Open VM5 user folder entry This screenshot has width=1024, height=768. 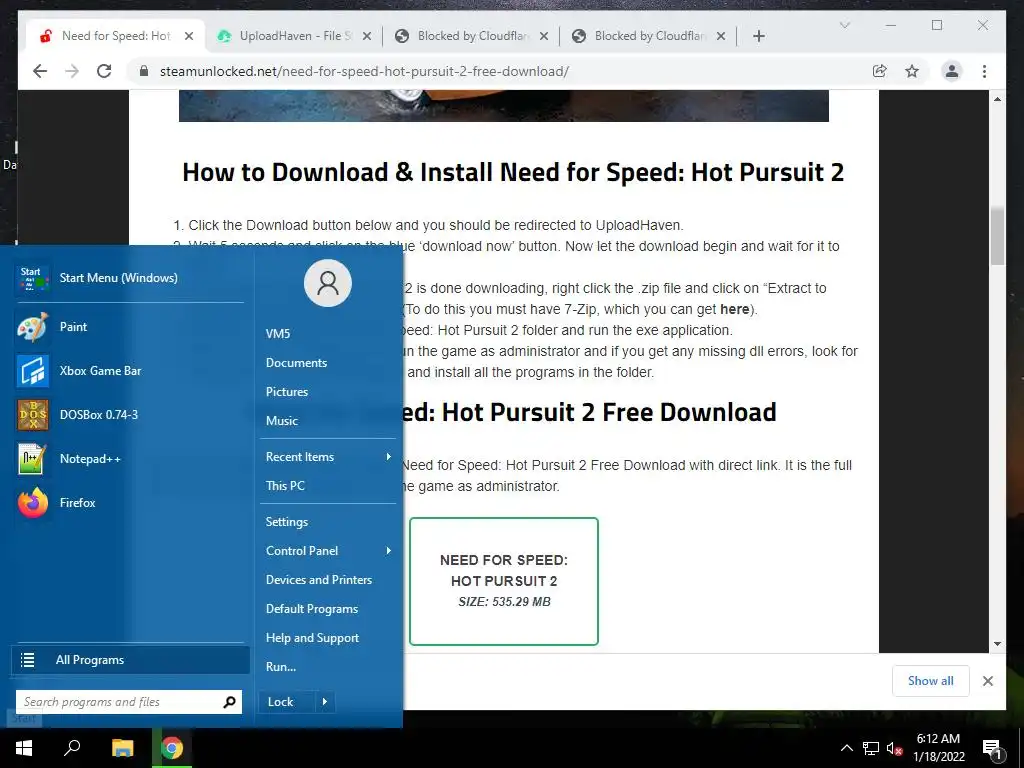(278, 334)
